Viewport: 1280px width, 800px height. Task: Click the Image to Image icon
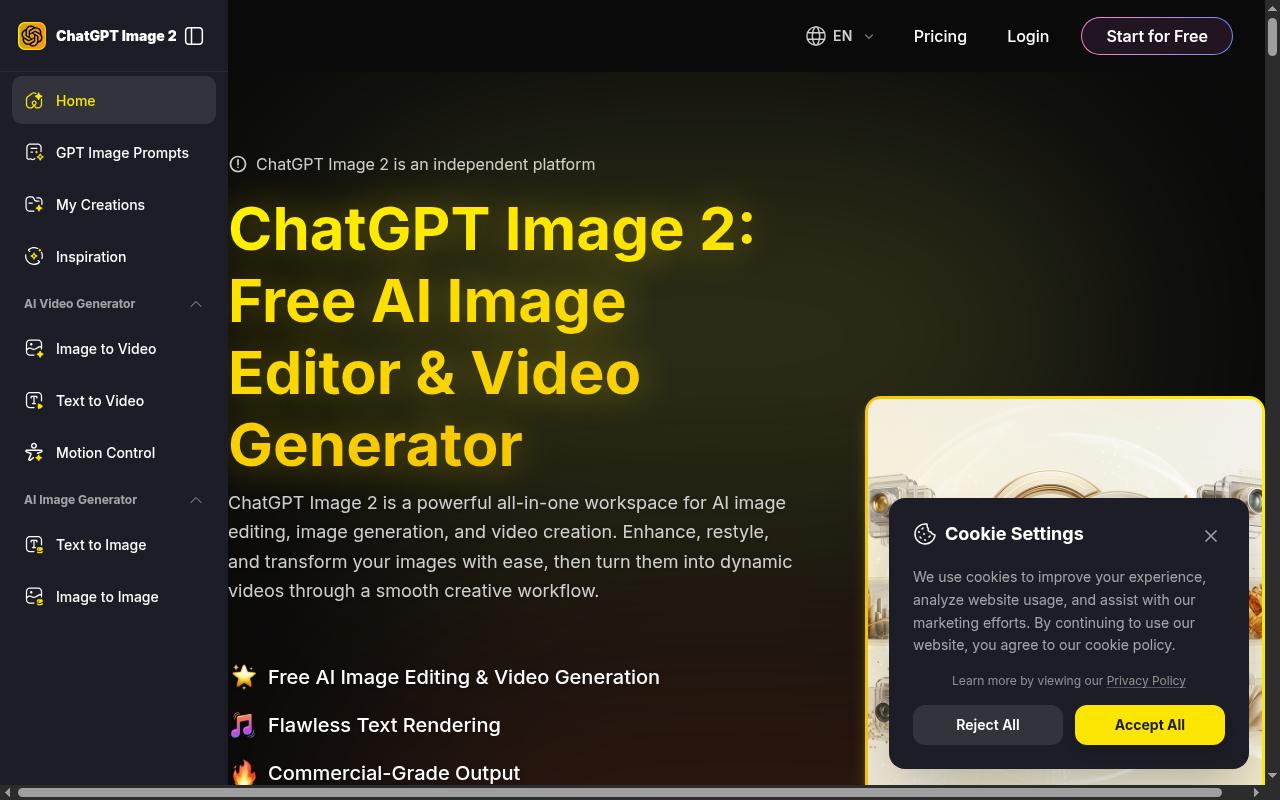coord(34,597)
